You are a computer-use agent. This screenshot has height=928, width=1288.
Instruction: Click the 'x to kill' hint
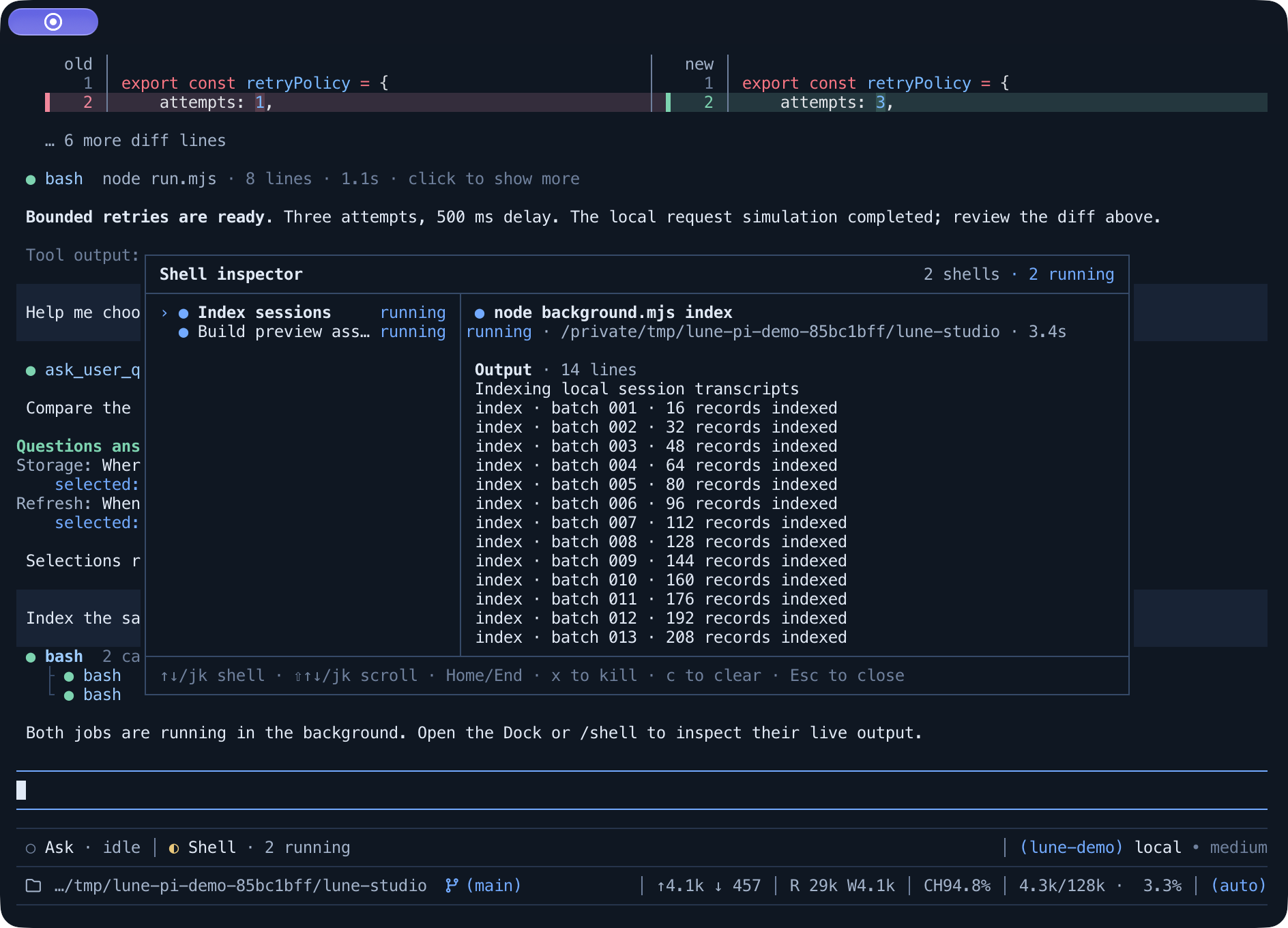[594, 676]
